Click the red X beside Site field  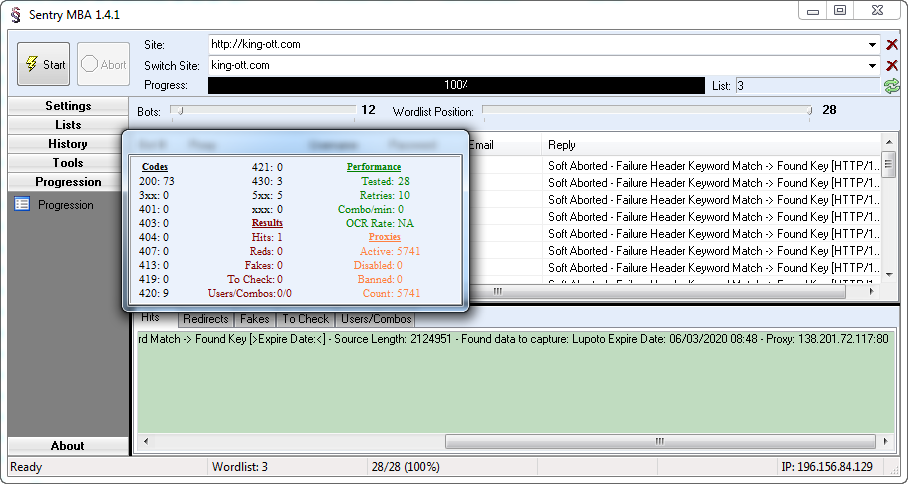pos(891,45)
